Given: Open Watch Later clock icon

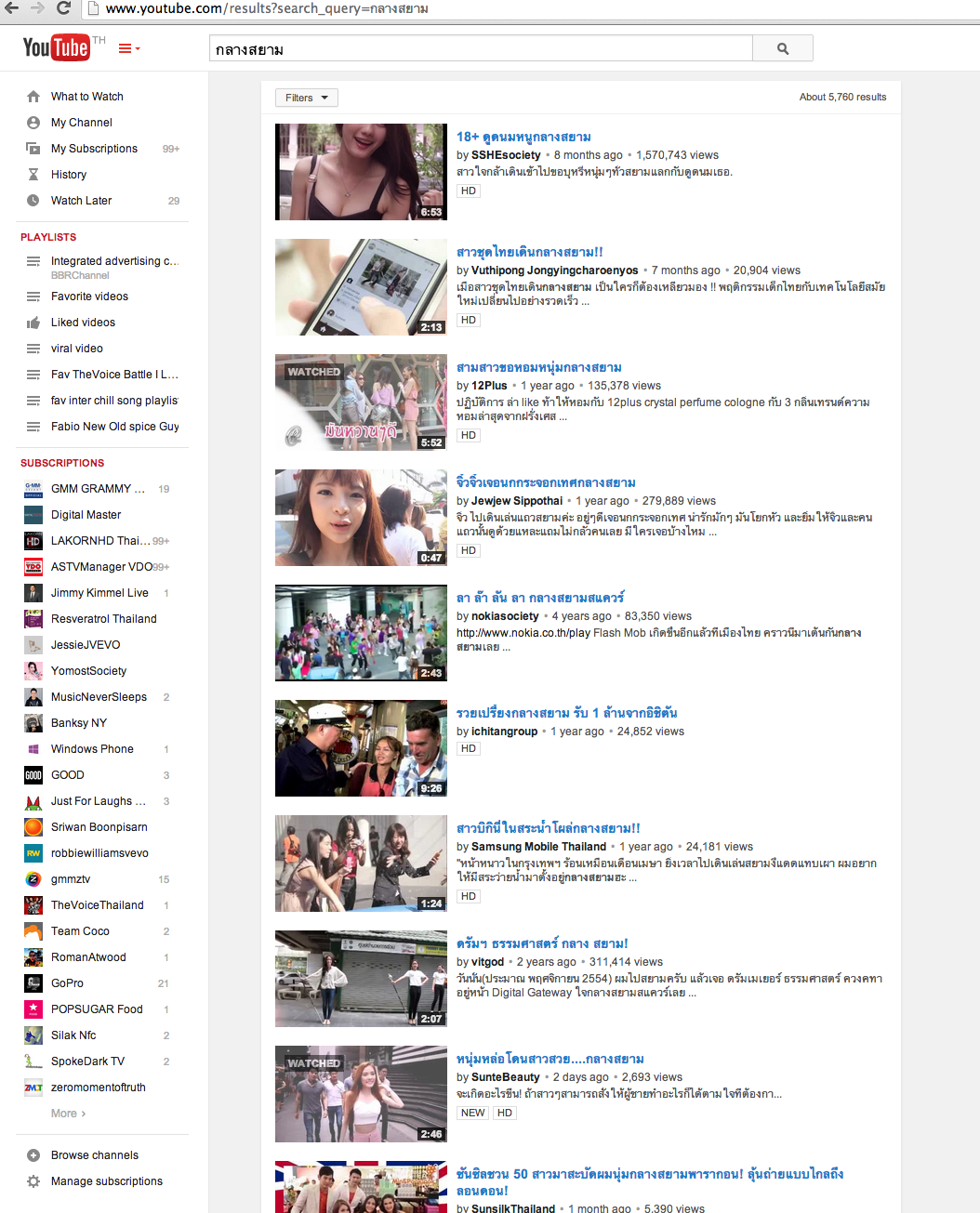Looking at the screenshot, I should click(x=33, y=201).
